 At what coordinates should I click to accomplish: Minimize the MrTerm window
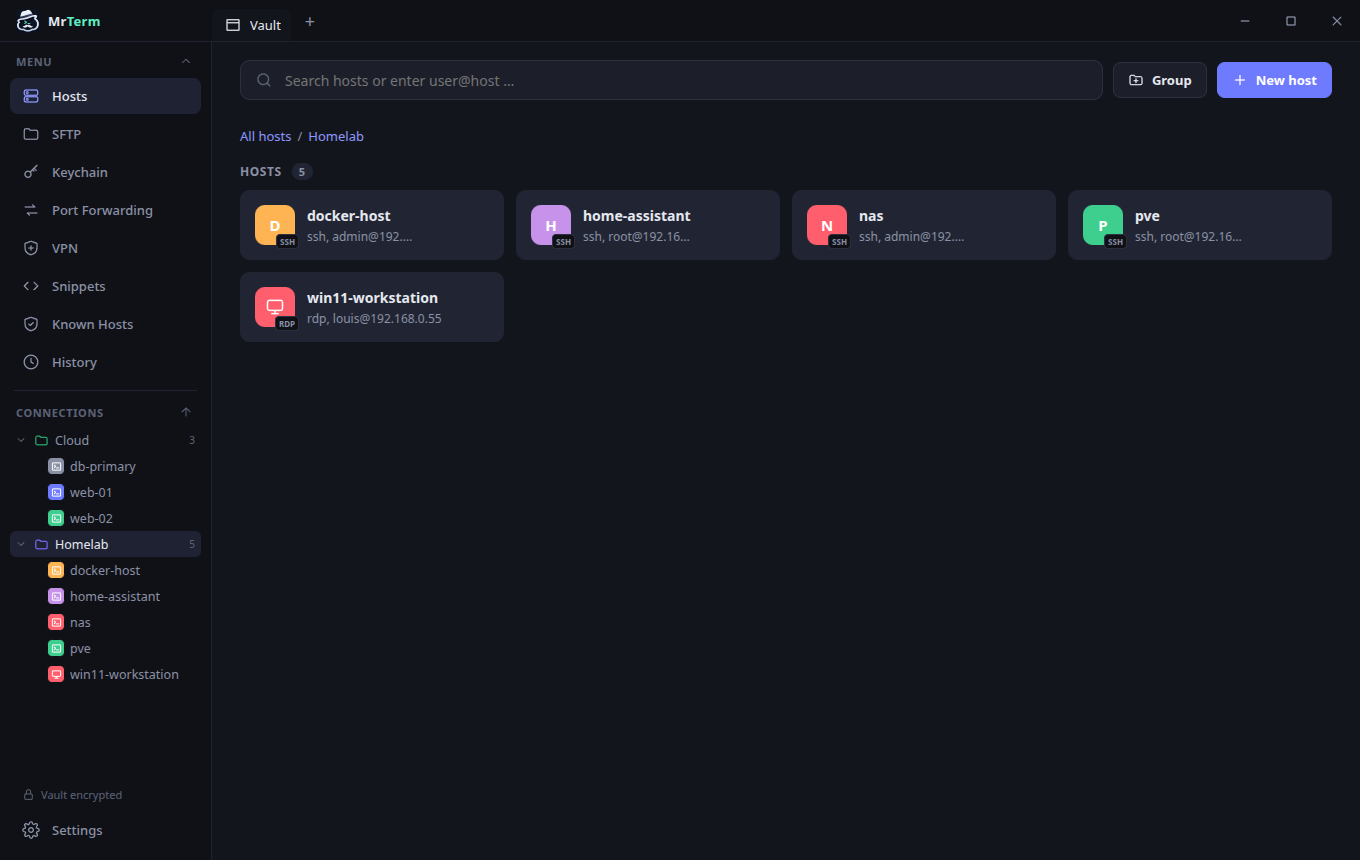pyautogui.click(x=1245, y=21)
